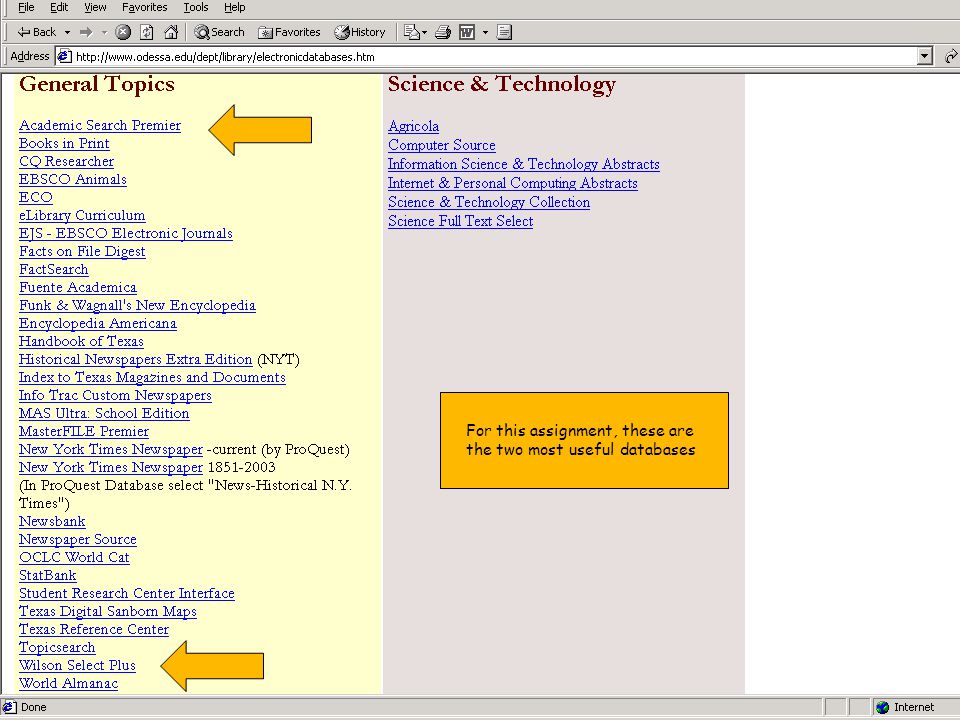Open the Handbook of Texas link
The height and width of the screenshot is (720, 960).
[x=81, y=342]
